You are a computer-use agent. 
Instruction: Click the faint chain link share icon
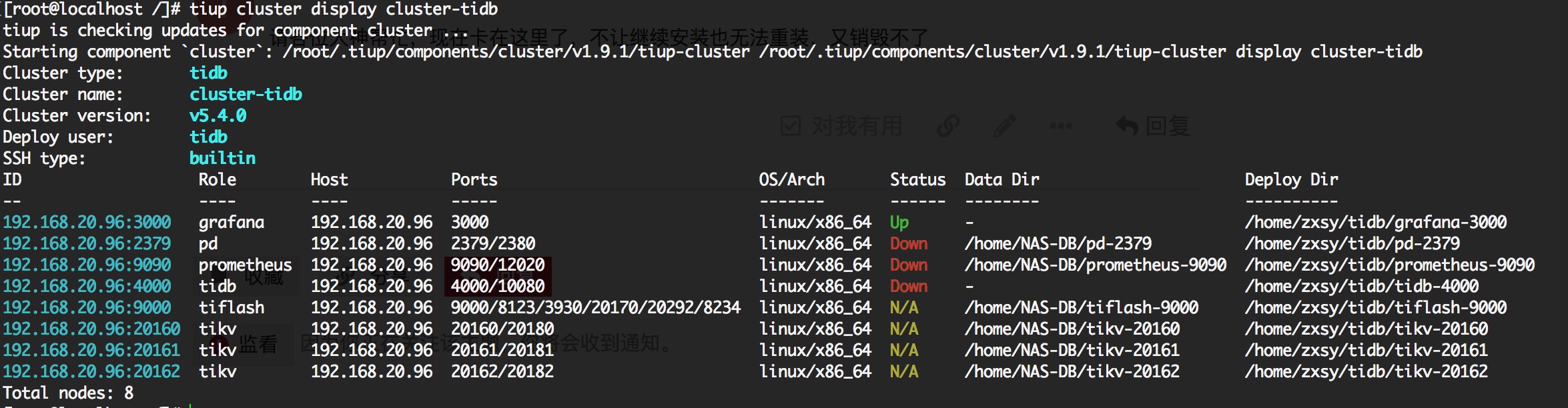click(948, 125)
